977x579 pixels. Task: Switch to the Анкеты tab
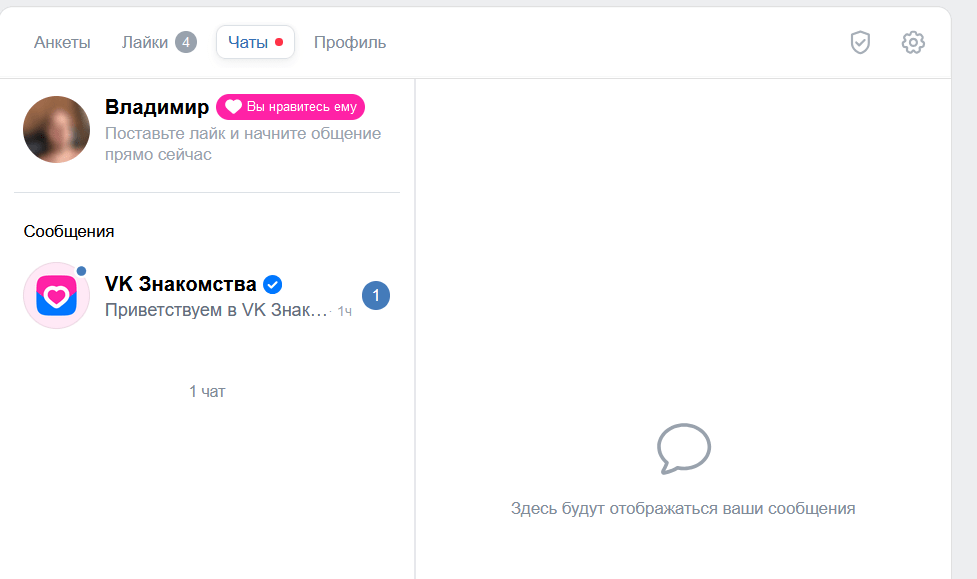pos(62,43)
